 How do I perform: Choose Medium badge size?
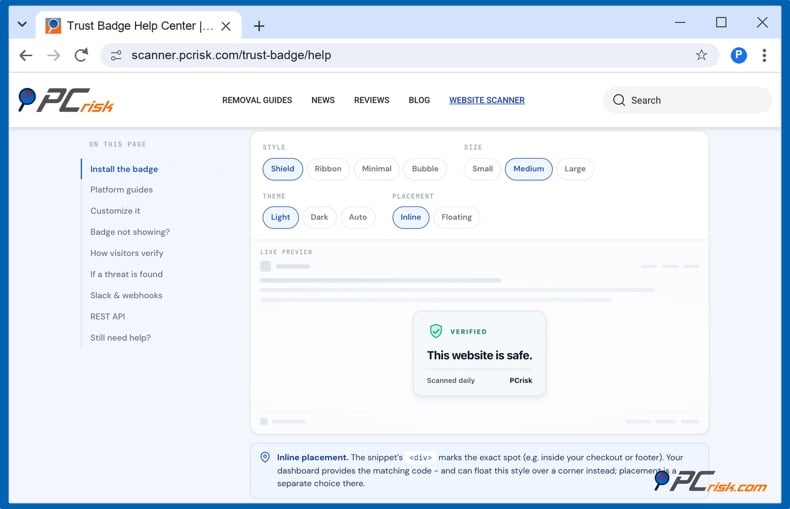click(529, 169)
